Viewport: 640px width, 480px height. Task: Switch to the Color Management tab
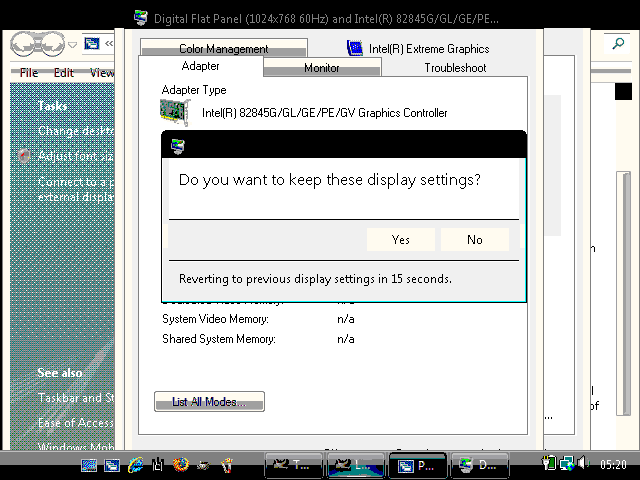[224, 49]
